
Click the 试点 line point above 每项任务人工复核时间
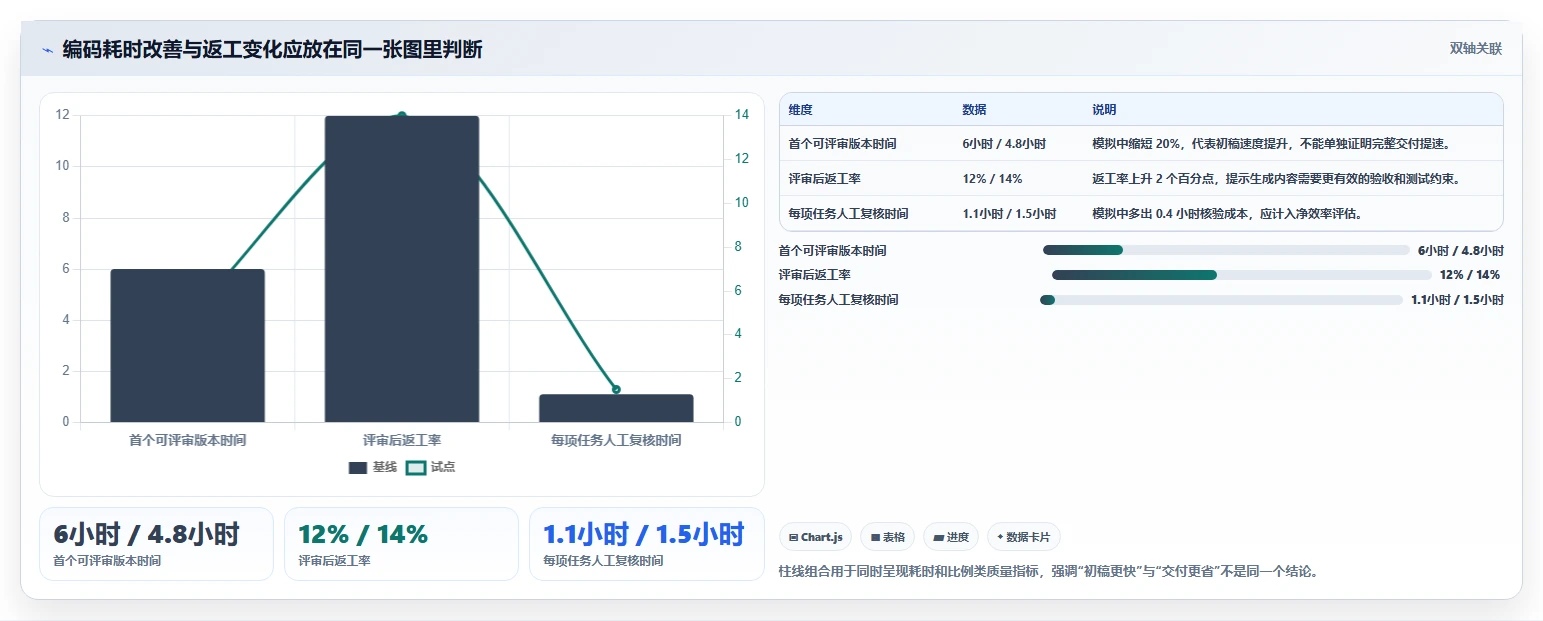coord(616,389)
